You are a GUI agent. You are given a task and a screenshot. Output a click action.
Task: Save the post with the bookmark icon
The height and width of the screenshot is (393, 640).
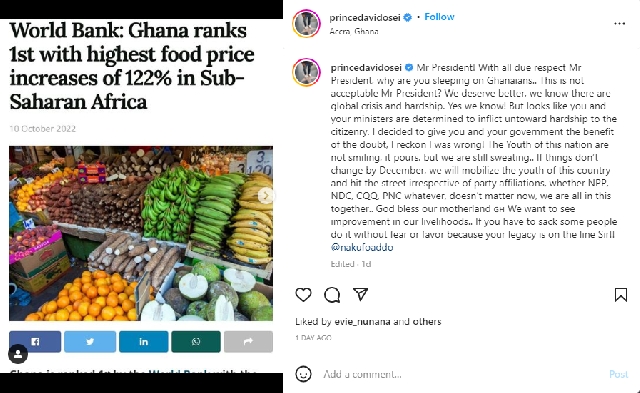(x=620, y=295)
